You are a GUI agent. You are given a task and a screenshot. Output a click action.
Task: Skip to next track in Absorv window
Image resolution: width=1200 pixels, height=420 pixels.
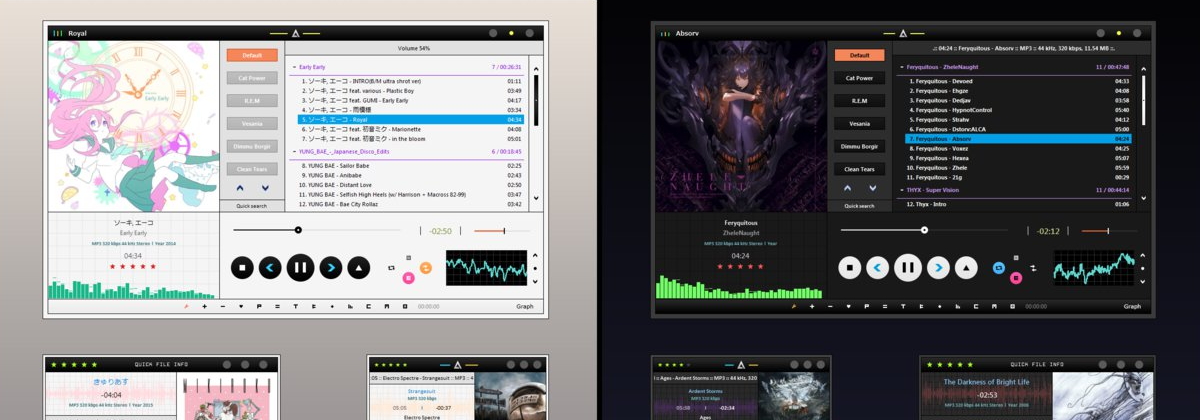(938, 267)
